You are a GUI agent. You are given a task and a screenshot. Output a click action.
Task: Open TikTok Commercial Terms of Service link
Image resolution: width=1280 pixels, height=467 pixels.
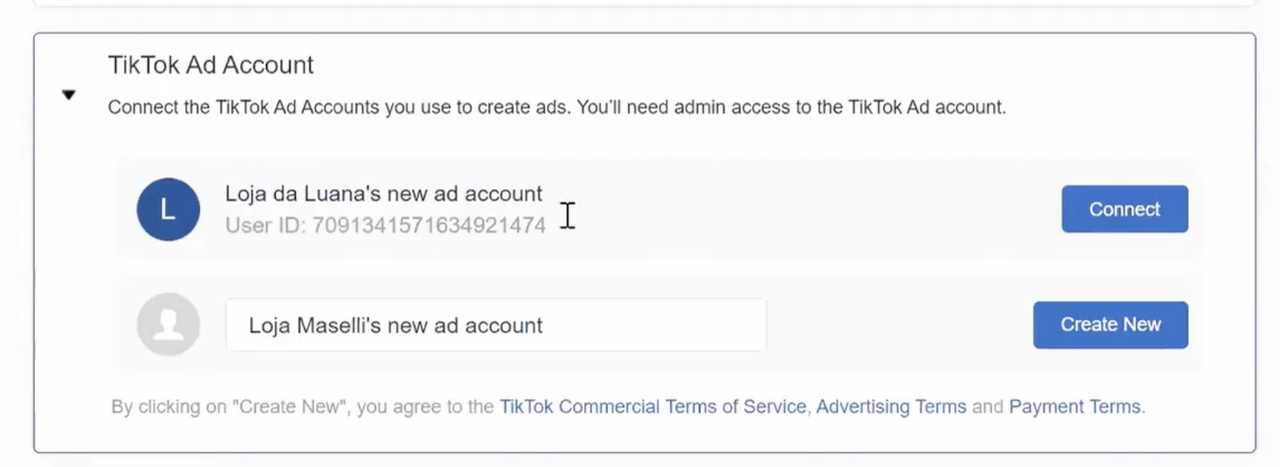[x=653, y=407]
